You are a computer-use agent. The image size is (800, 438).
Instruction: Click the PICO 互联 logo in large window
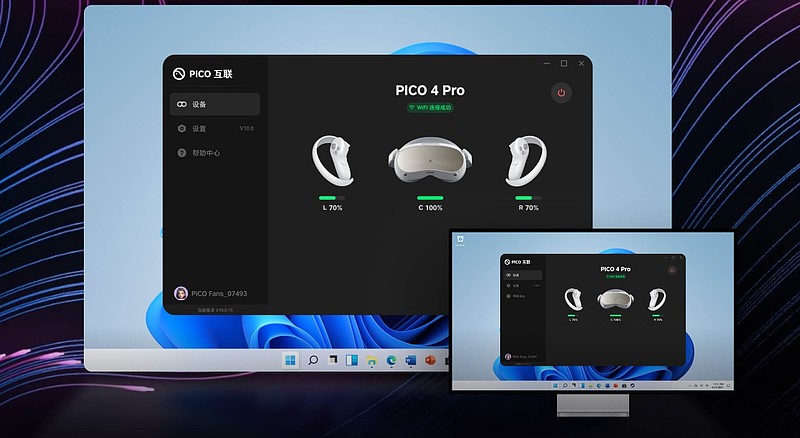coord(203,74)
